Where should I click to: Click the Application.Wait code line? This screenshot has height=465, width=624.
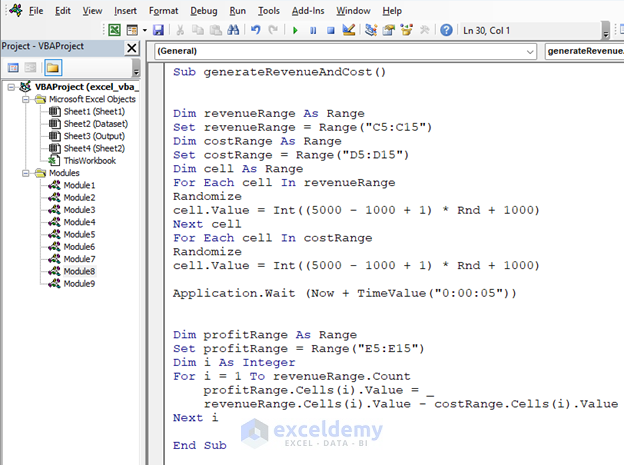point(345,293)
